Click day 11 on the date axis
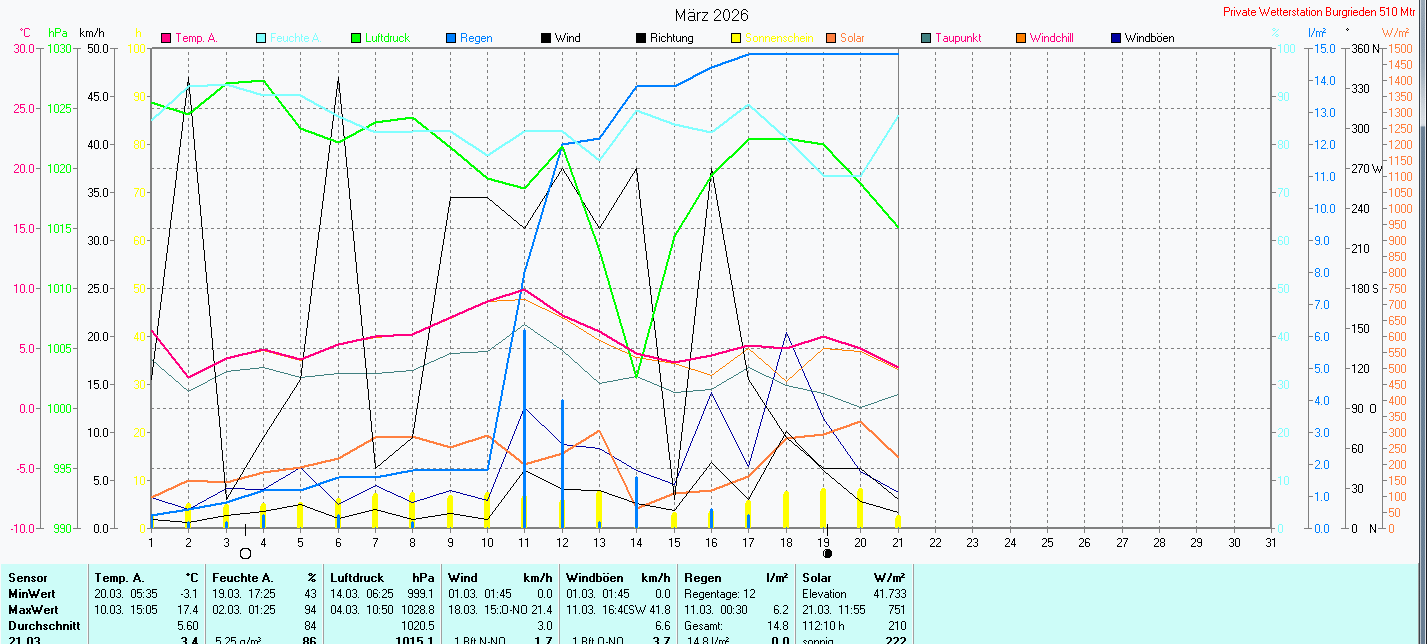Screen dimensions: 1427x644 point(523,542)
